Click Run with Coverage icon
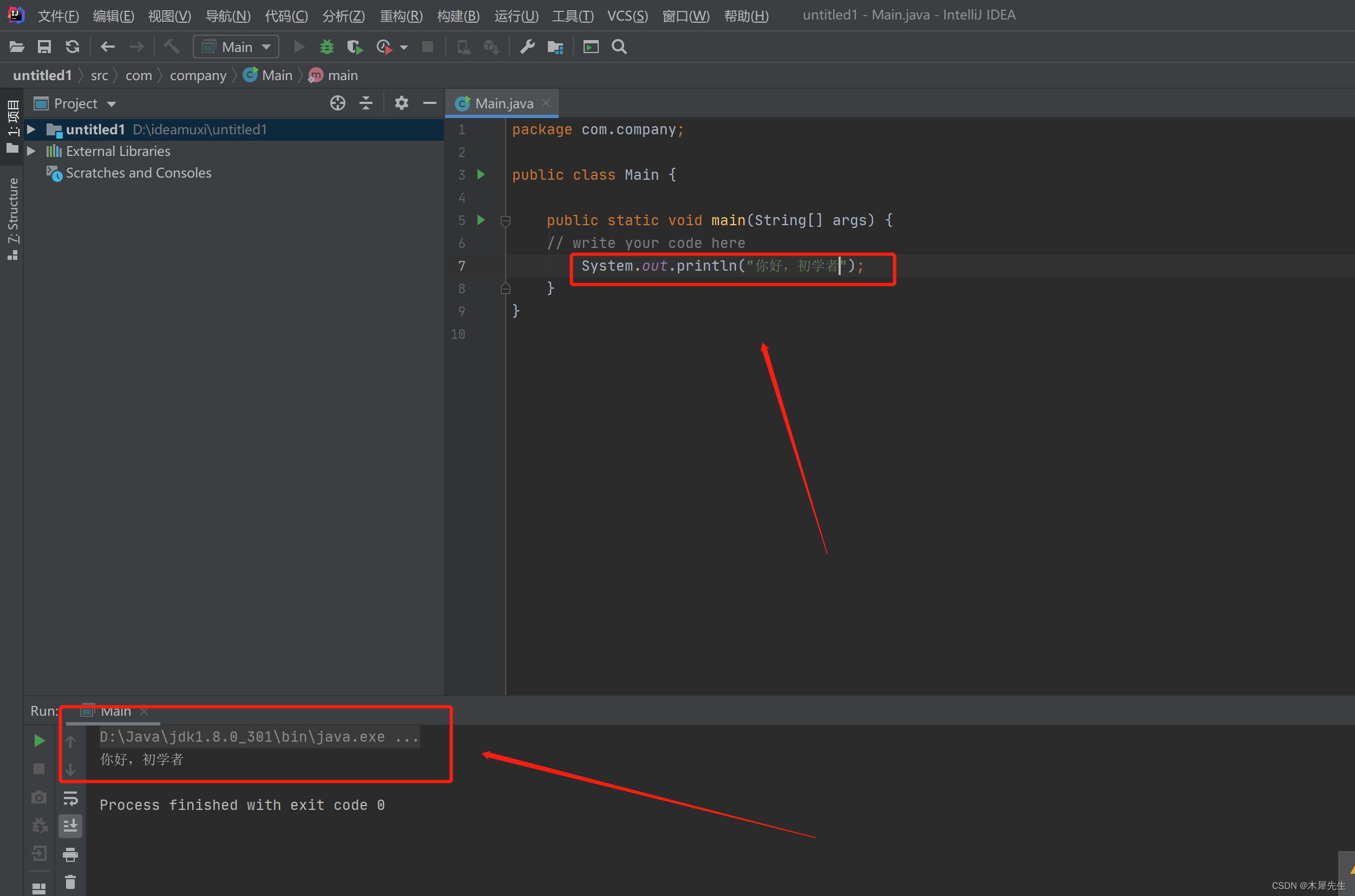Image resolution: width=1355 pixels, height=896 pixels. click(355, 47)
